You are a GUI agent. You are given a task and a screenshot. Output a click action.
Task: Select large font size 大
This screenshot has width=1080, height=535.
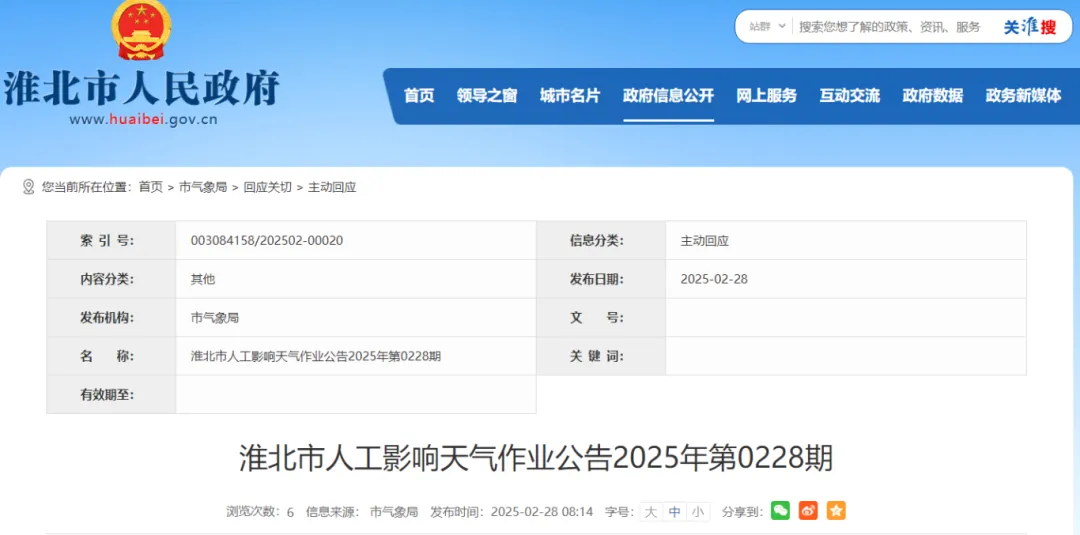tap(651, 512)
